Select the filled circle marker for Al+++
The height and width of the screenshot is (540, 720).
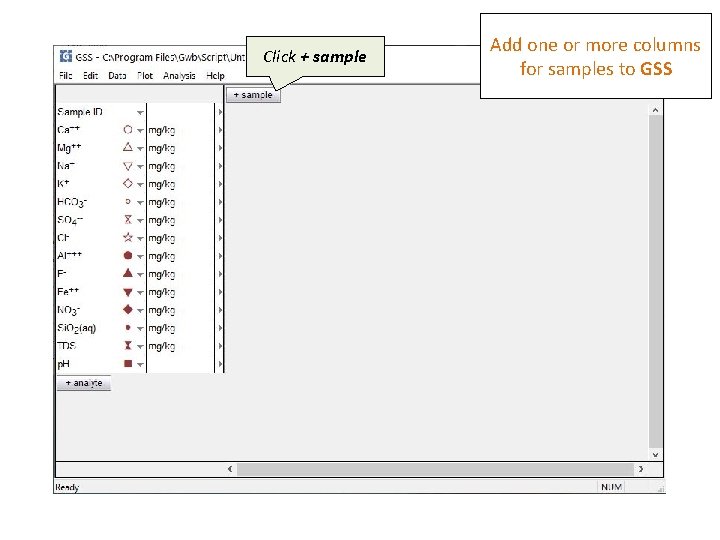tap(128, 255)
